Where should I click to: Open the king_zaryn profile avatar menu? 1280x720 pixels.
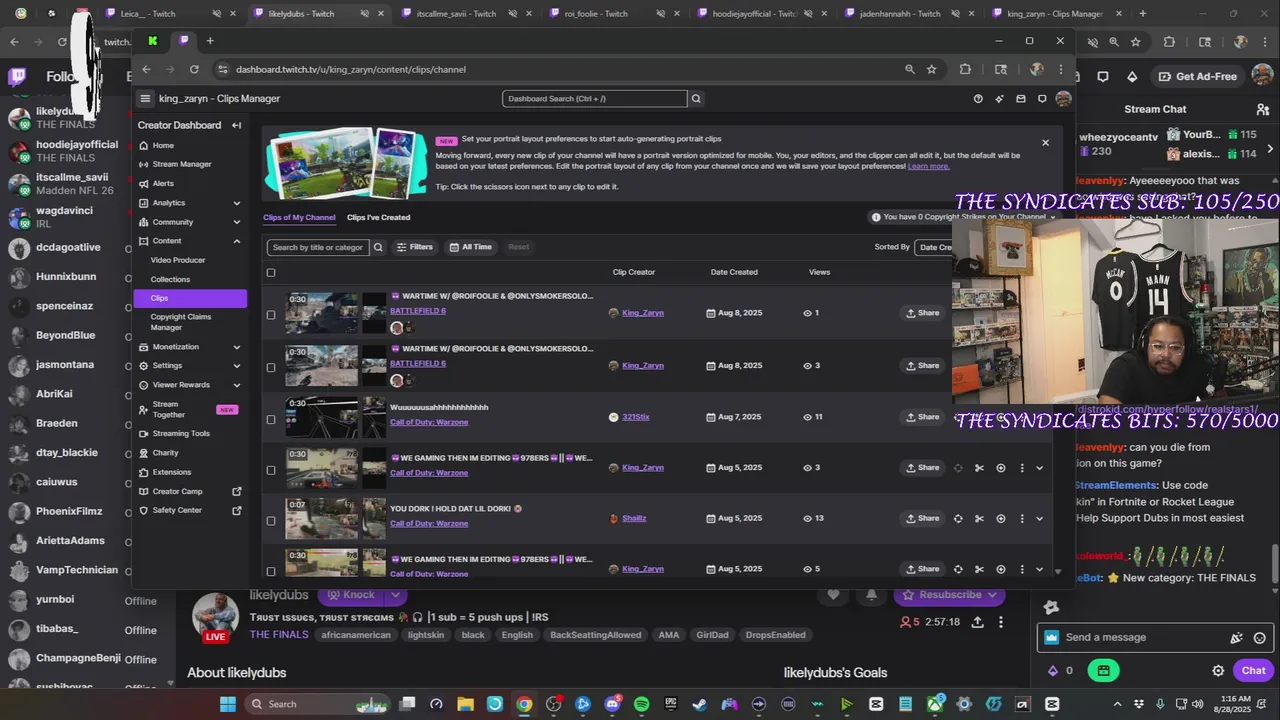[x=1063, y=98]
